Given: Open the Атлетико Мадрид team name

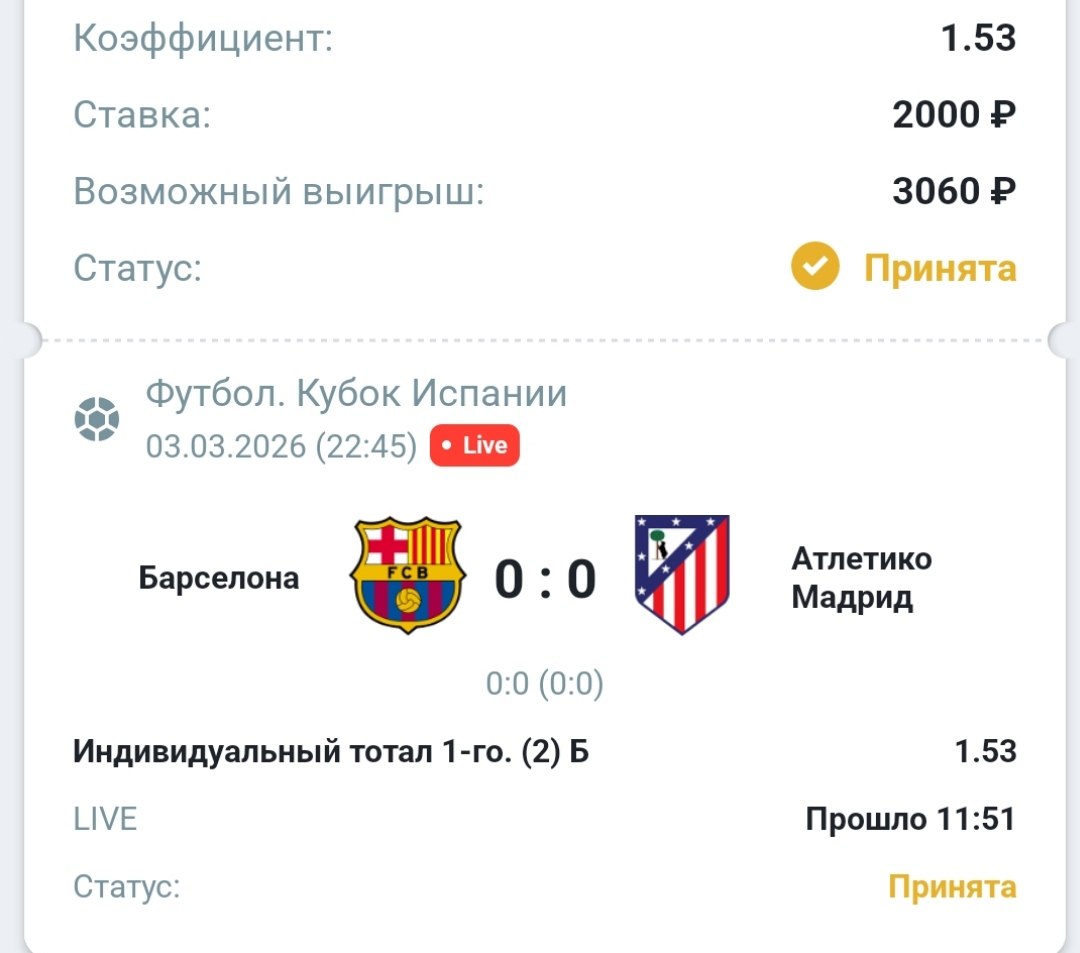Looking at the screenshot, I should tap(861, 578).
